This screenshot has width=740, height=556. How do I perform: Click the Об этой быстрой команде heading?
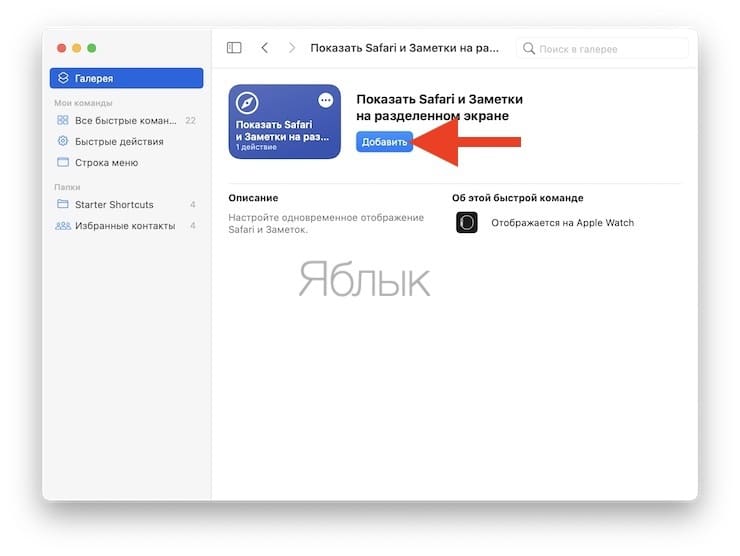tap(518, 198)
